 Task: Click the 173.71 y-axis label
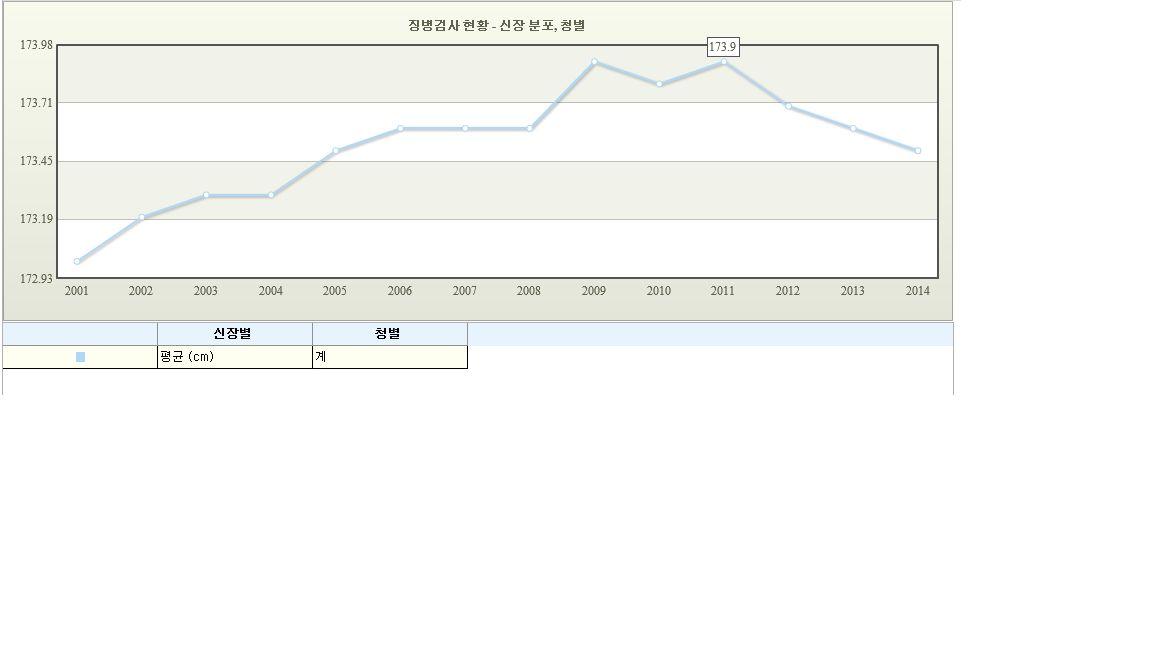click(36, 103)
